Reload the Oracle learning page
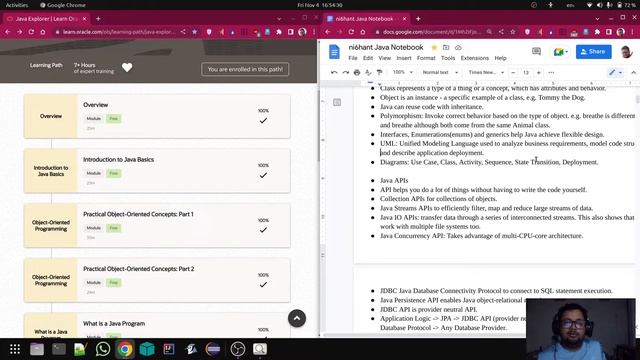Screen dimensions: 640x360 point(31,32)
